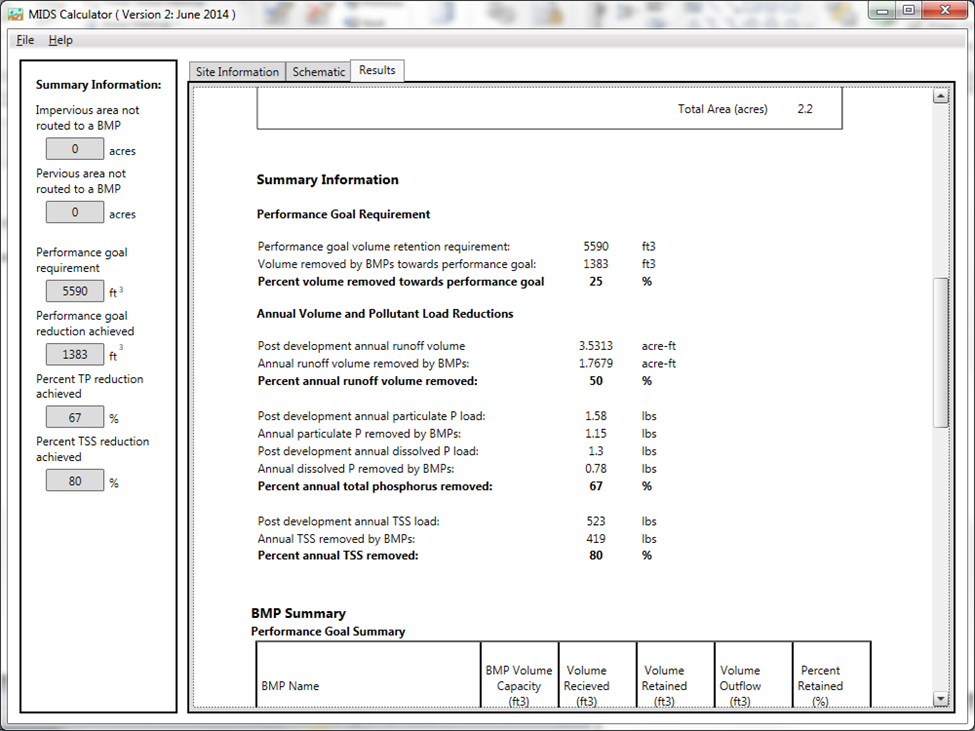The width and height of the screenshot is (975, 731).
Task: Open the Help menu
Action: (60, 40)
